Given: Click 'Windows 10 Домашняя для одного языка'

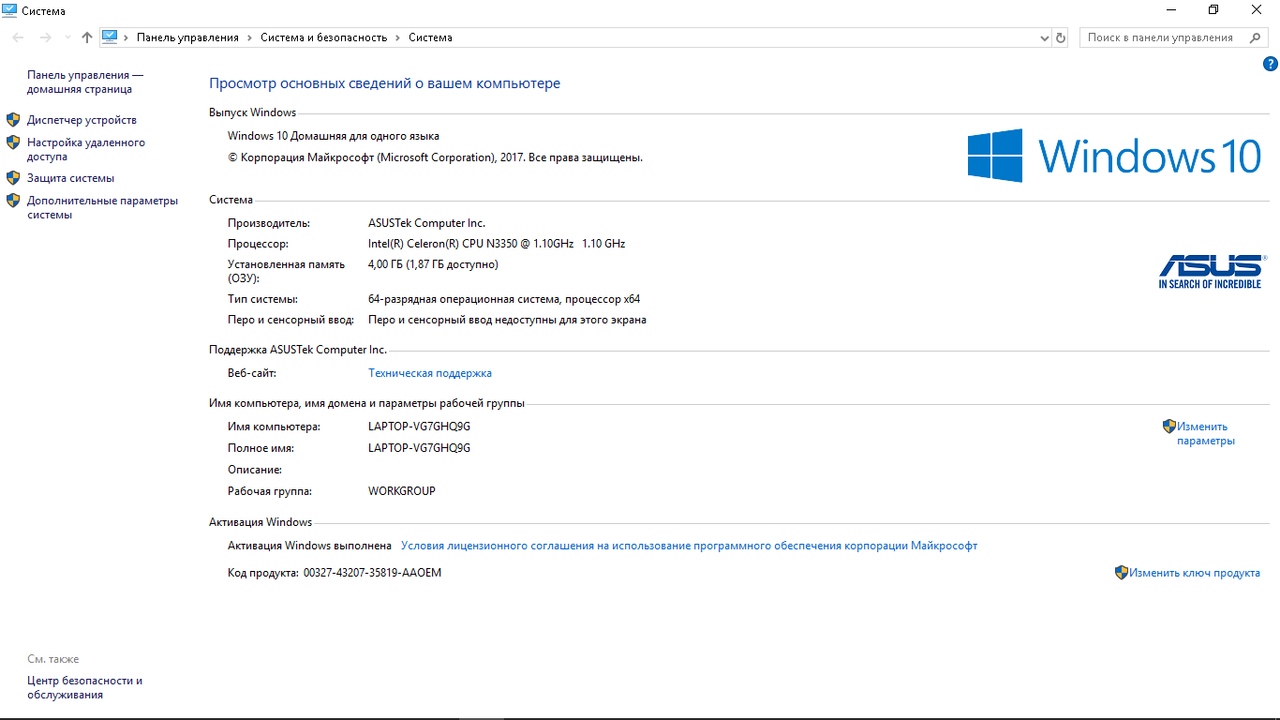Looking at the screenshot, I should click(x=333, y=136).
